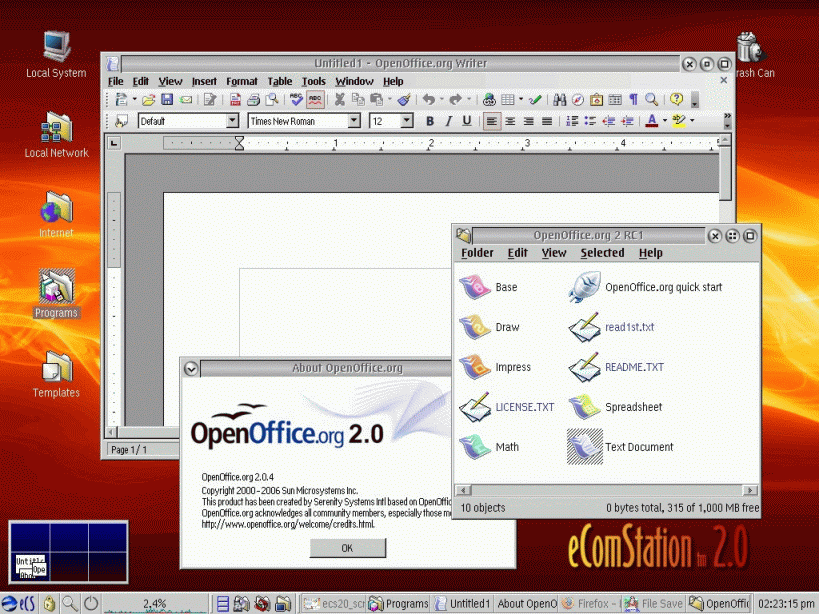The height and width of the screenshot is (614, 819).
Task: Open Find & Replace with the binoculars
Action: click(559, 99)
